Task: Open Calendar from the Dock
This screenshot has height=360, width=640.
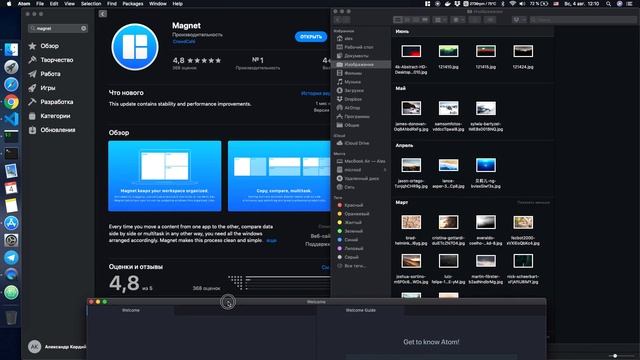Action: (x=11, y=188)
